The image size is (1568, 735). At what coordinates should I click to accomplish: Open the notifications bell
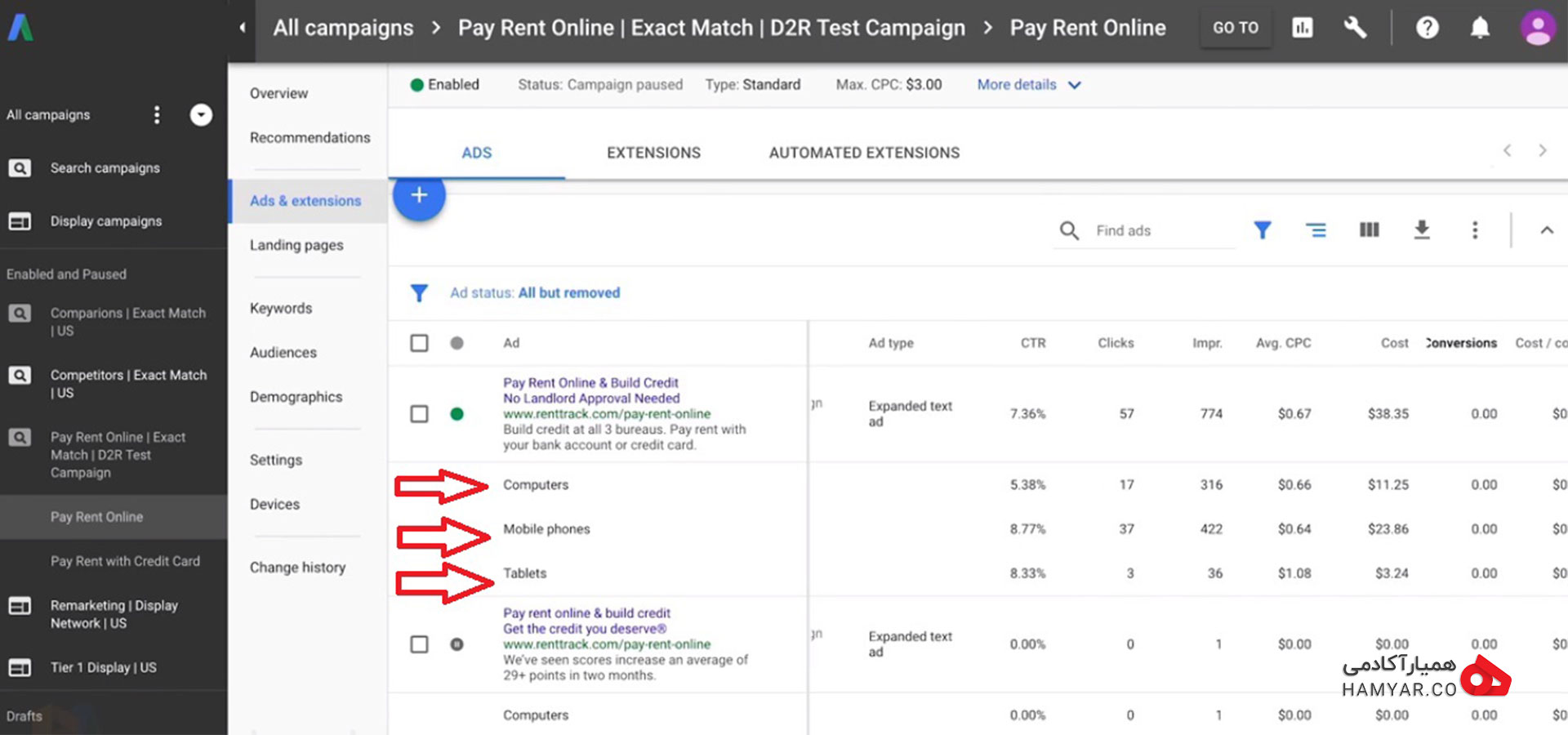1480,28
